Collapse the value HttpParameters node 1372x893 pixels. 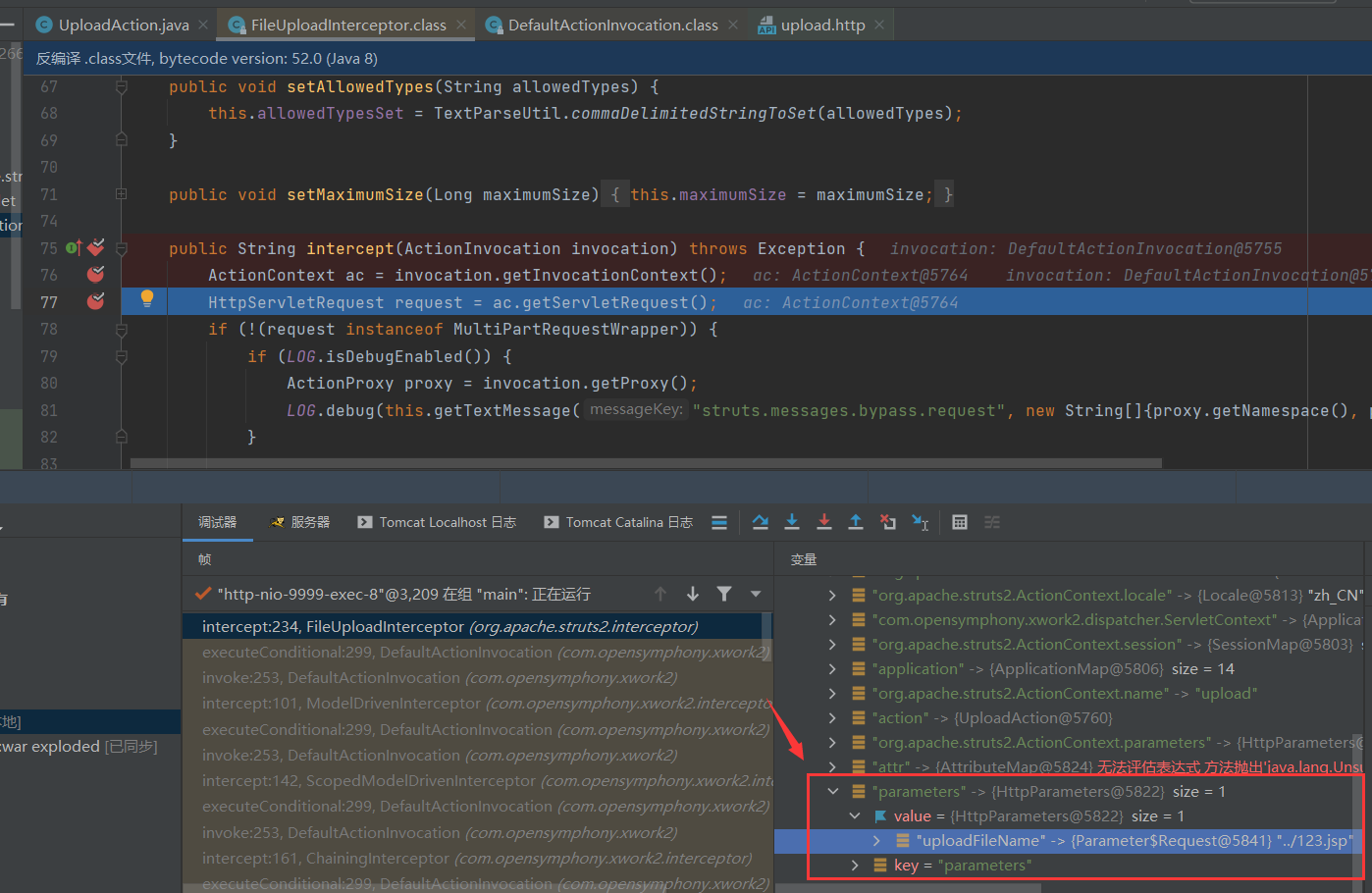(x=854, y=815)
